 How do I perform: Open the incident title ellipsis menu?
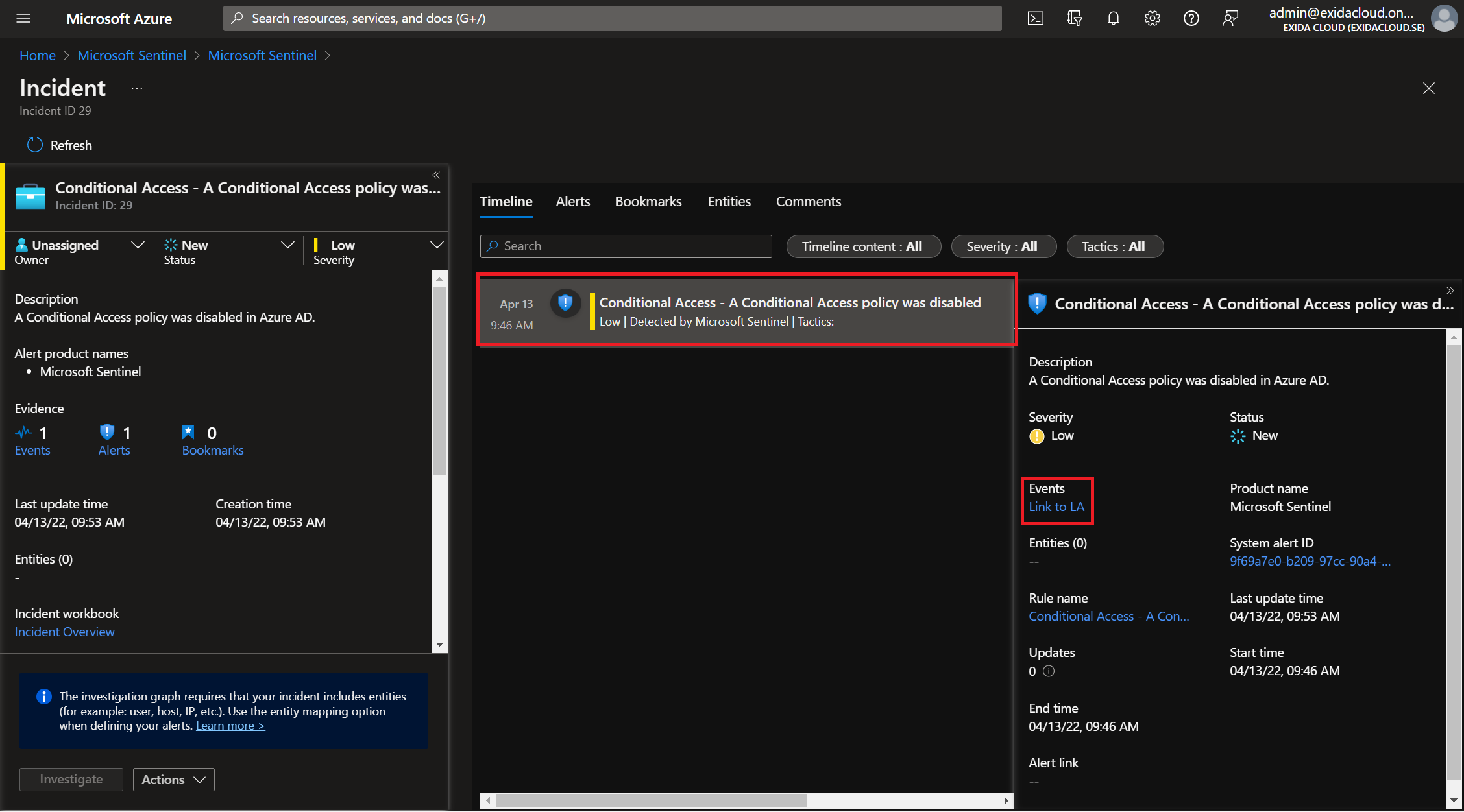click(136, 88)
